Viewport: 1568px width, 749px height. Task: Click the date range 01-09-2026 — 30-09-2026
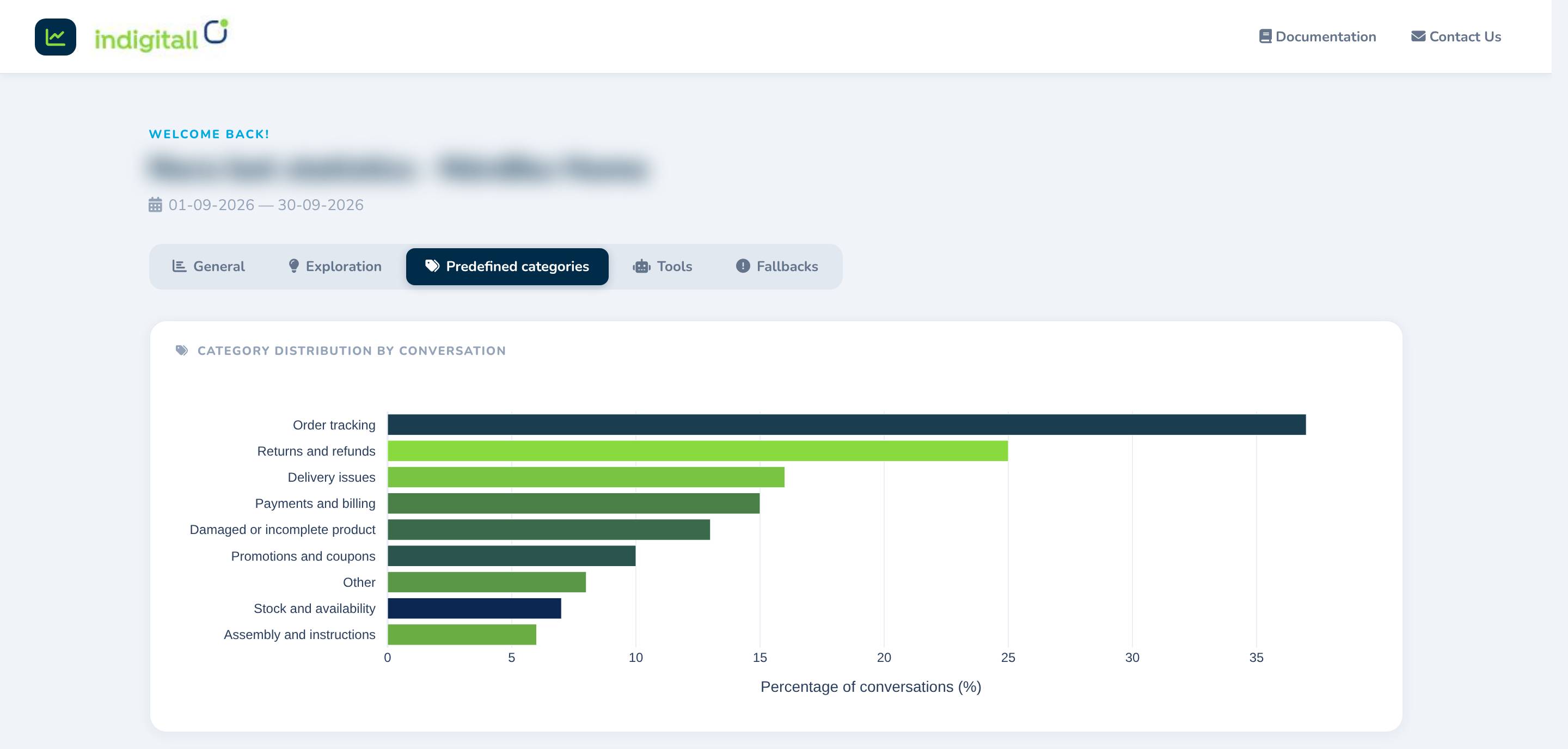(x=266, y=205)
